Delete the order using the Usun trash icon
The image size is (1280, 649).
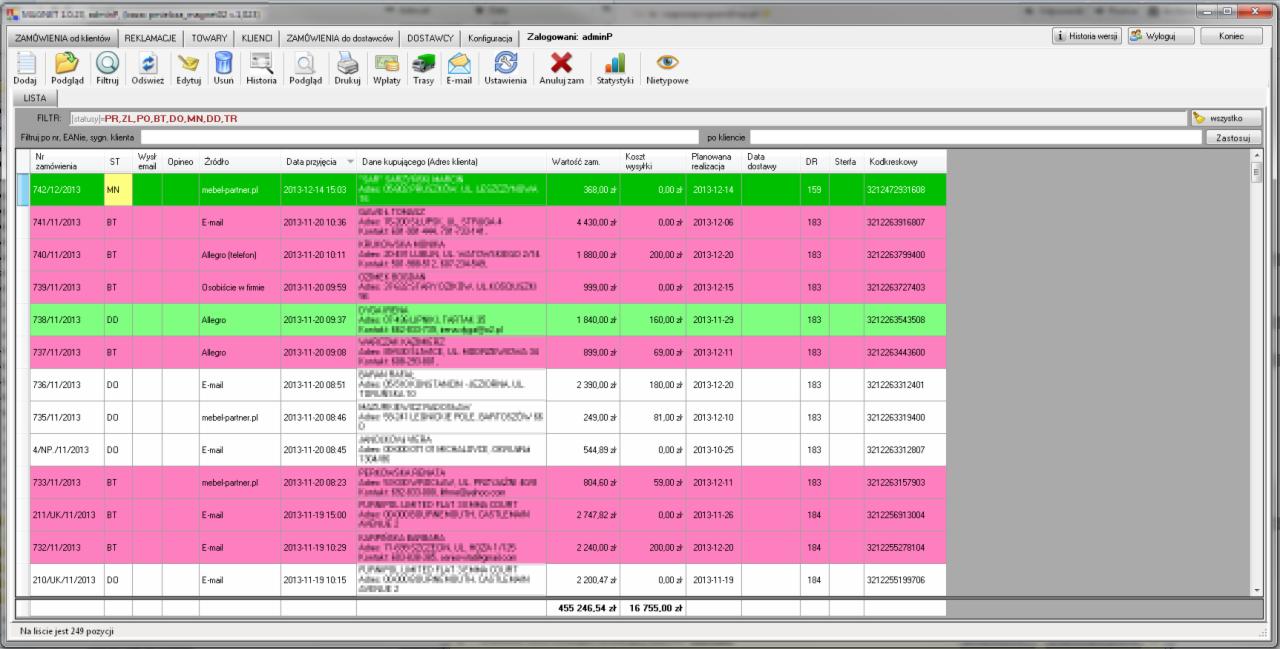(x=223, y=64)
